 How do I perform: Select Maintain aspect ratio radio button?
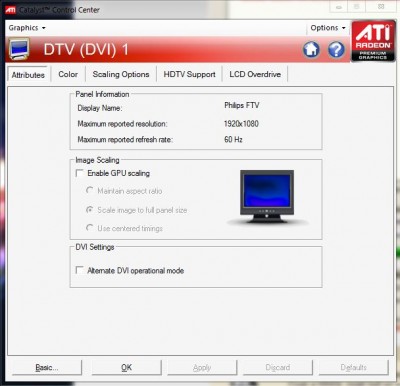[x=89, y=191]
